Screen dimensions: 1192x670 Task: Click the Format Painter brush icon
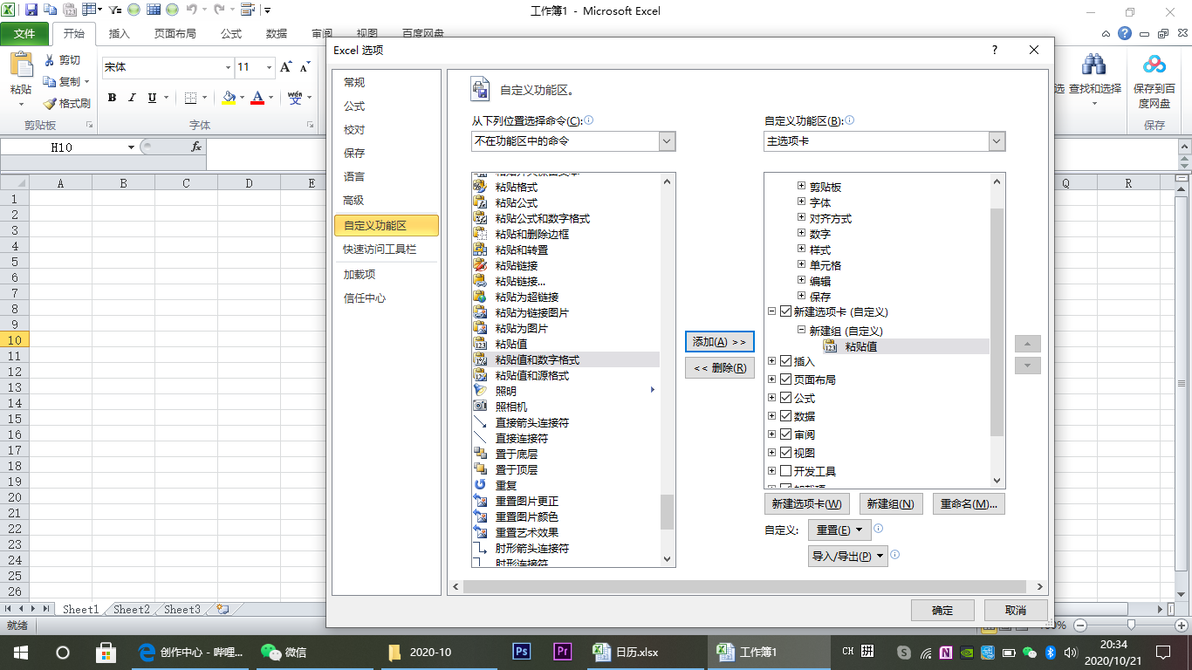click(x=49, y=103)
